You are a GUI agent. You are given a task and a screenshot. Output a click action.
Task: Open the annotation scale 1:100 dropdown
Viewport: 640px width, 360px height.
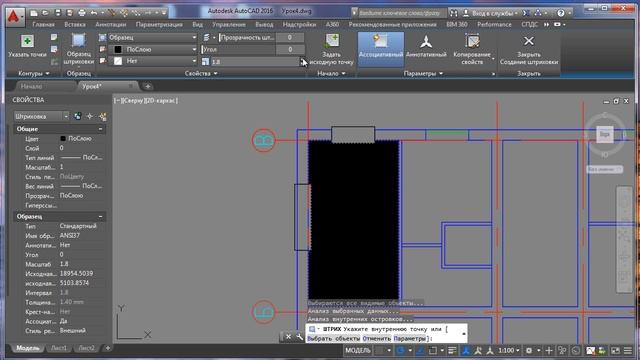pos(509,350)
